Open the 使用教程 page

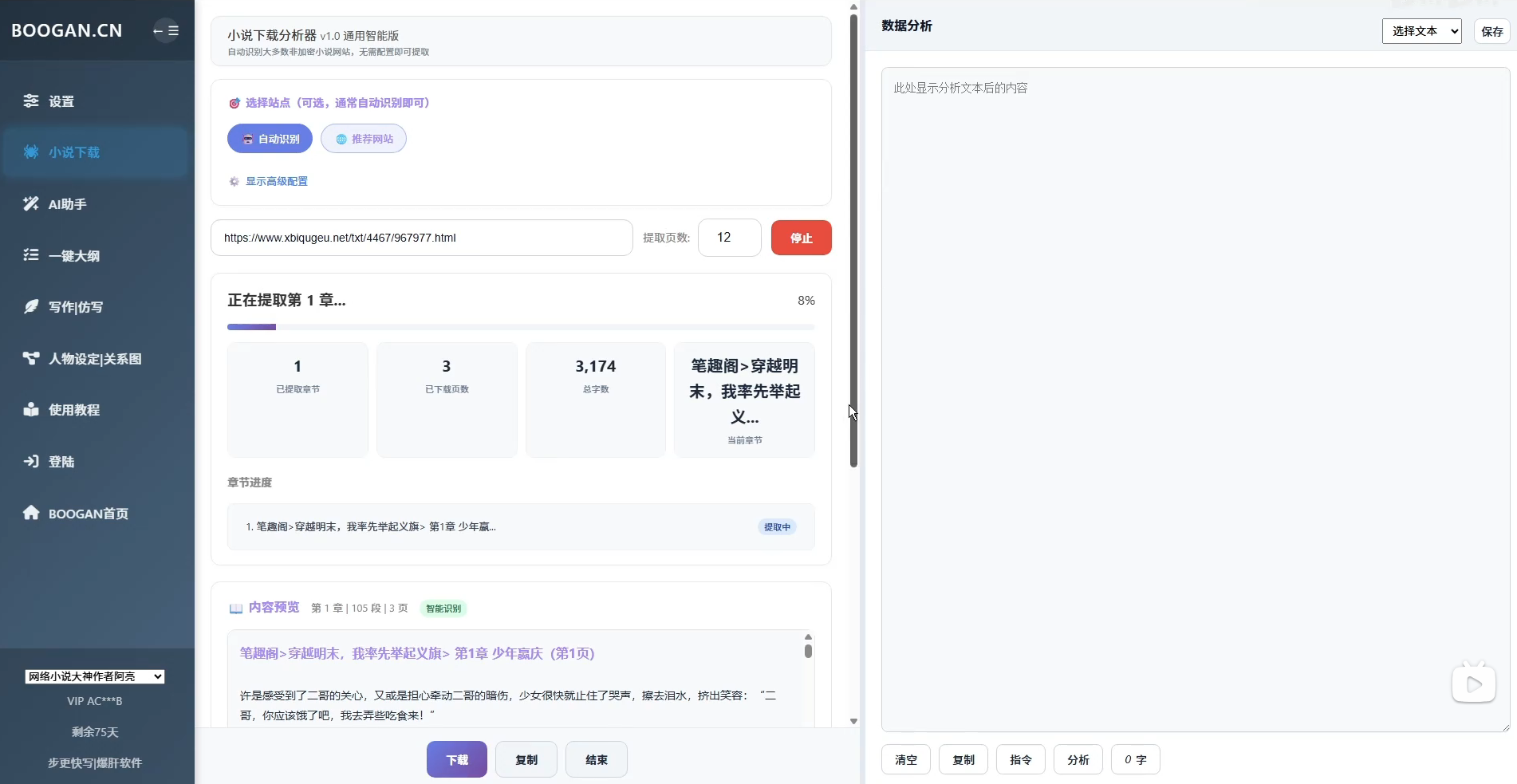96,410
